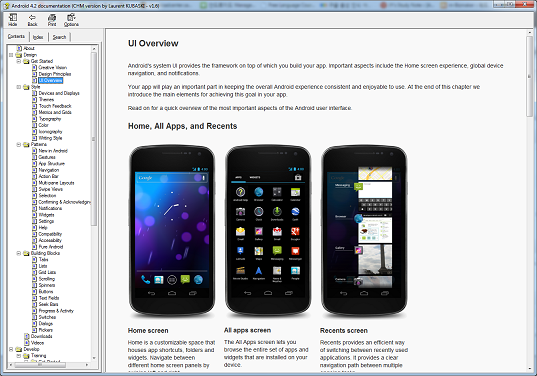The image size is (537, 376).
Task: Open the Progress & Activity topic
Action: (56, 311)
